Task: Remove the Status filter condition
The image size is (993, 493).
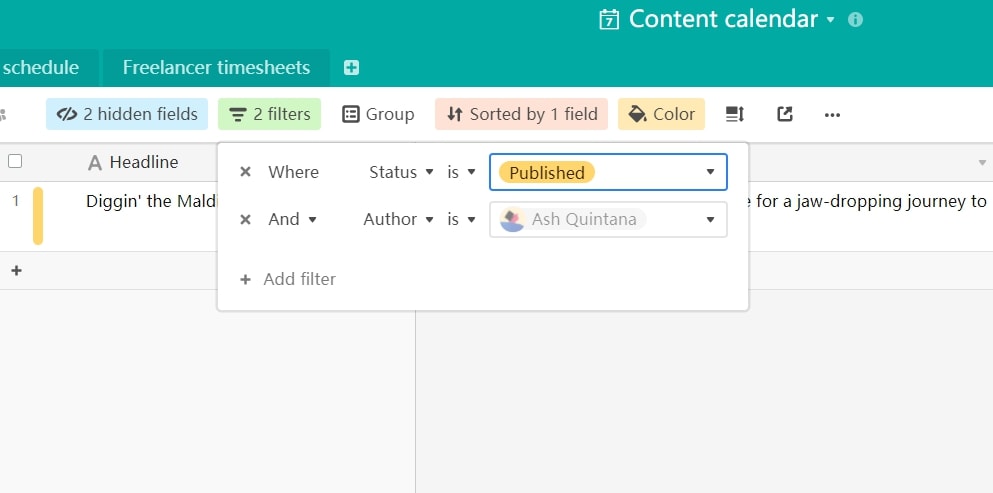Action: tap(245, 172)
